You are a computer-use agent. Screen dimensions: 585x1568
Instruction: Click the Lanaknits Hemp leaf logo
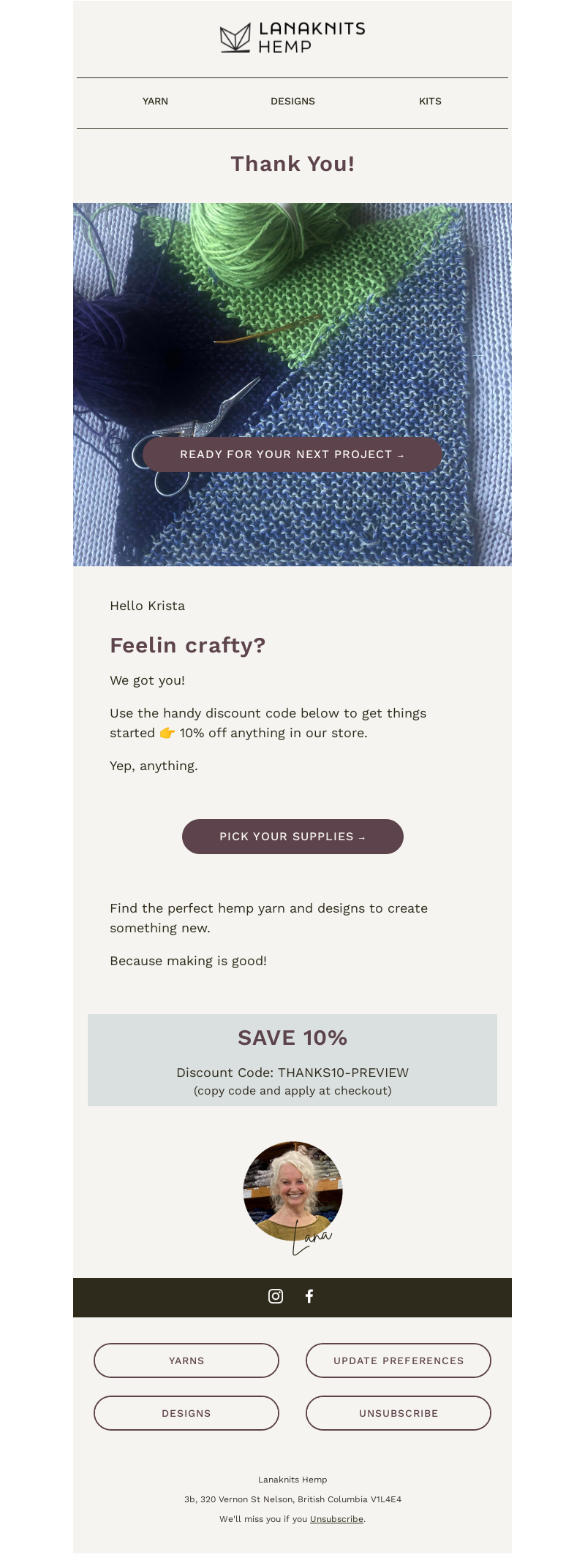pos(235,38)
